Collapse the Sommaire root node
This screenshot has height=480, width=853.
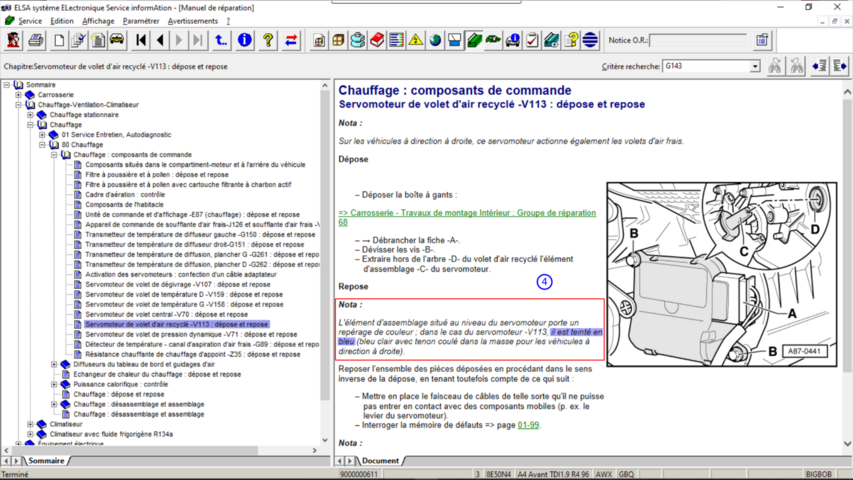pos(7,85)
